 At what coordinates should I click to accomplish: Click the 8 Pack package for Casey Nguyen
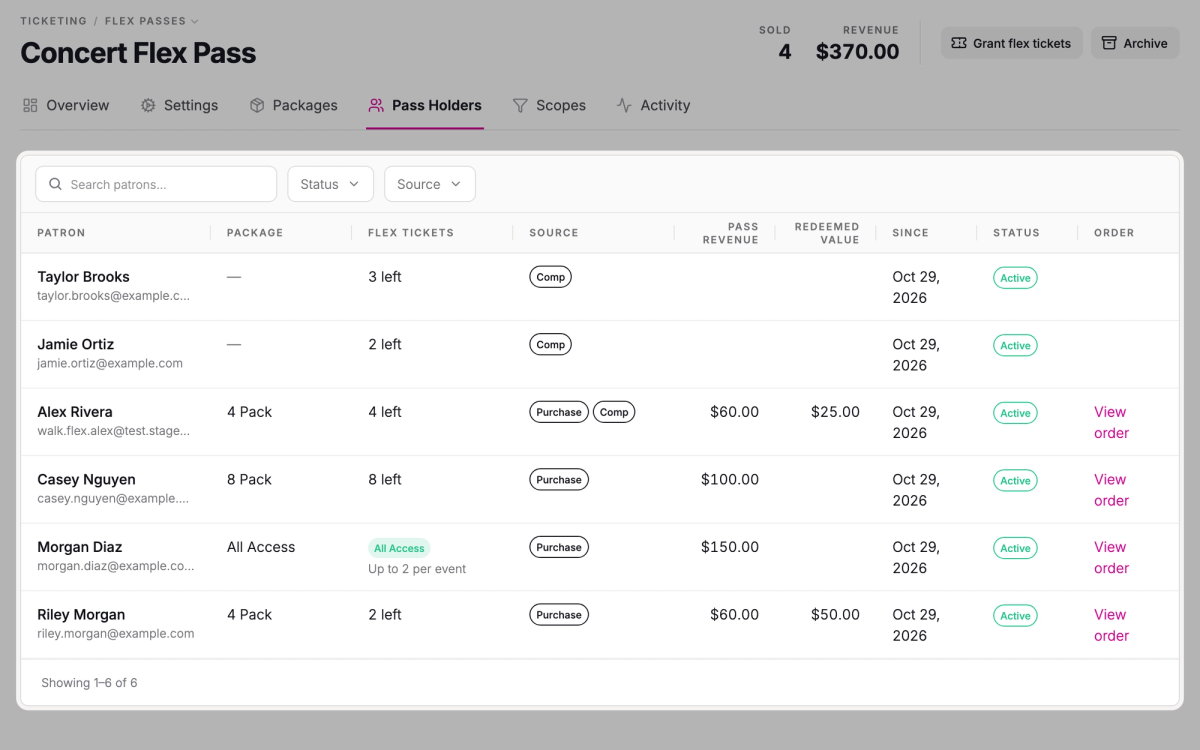coord(249,479)
